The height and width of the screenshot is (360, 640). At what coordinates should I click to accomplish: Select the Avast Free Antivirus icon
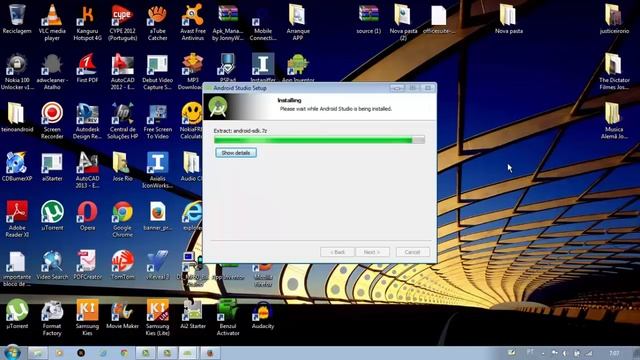[193, 22]
